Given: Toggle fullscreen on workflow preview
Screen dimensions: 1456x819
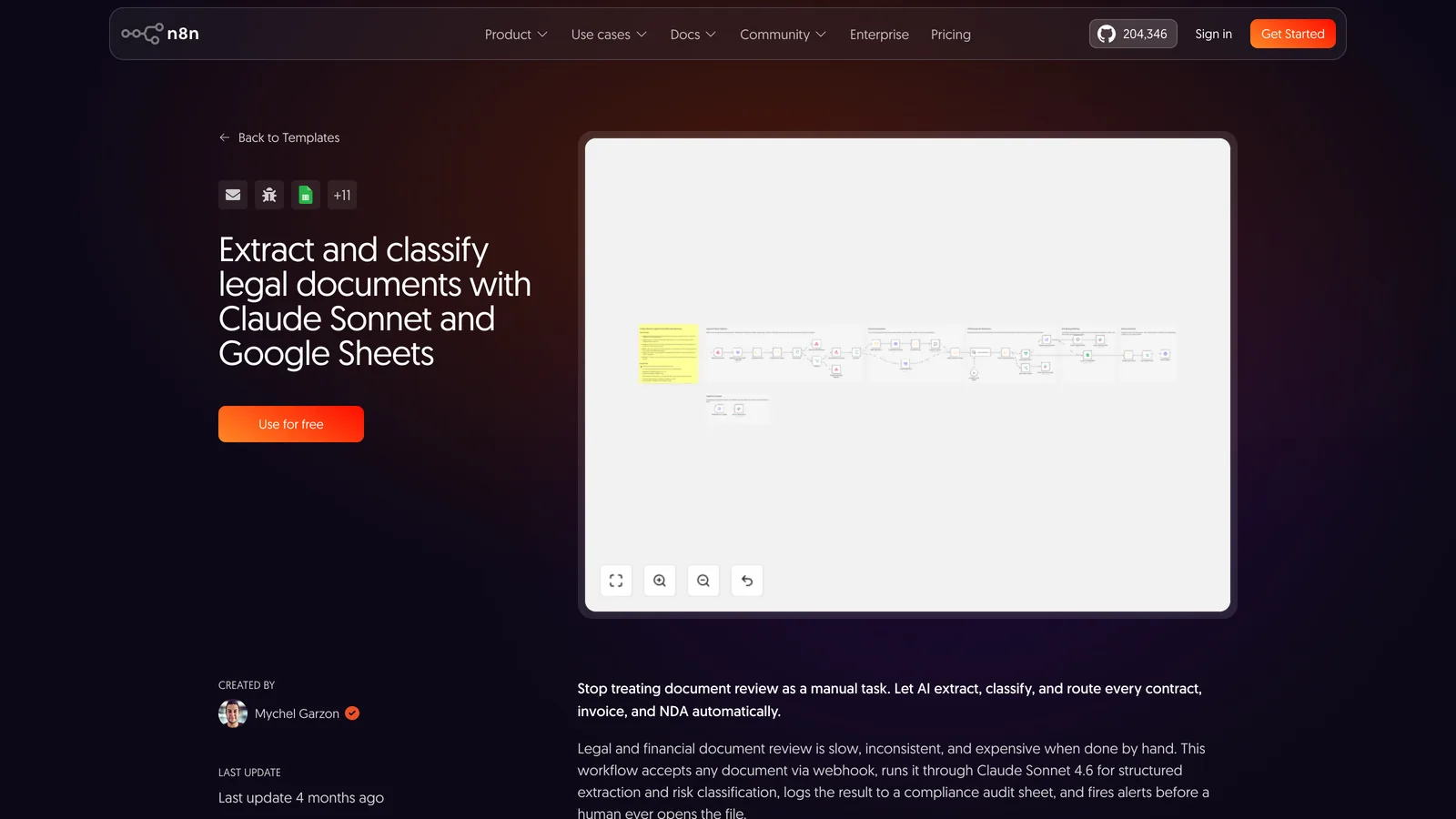Looking at the screenshot, I should (x=616, y=581).
